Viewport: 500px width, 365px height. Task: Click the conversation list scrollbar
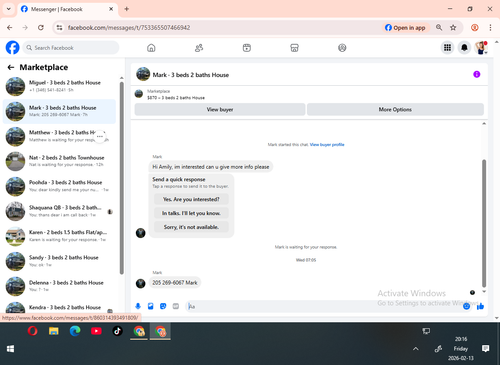click(x=122, y=178)
